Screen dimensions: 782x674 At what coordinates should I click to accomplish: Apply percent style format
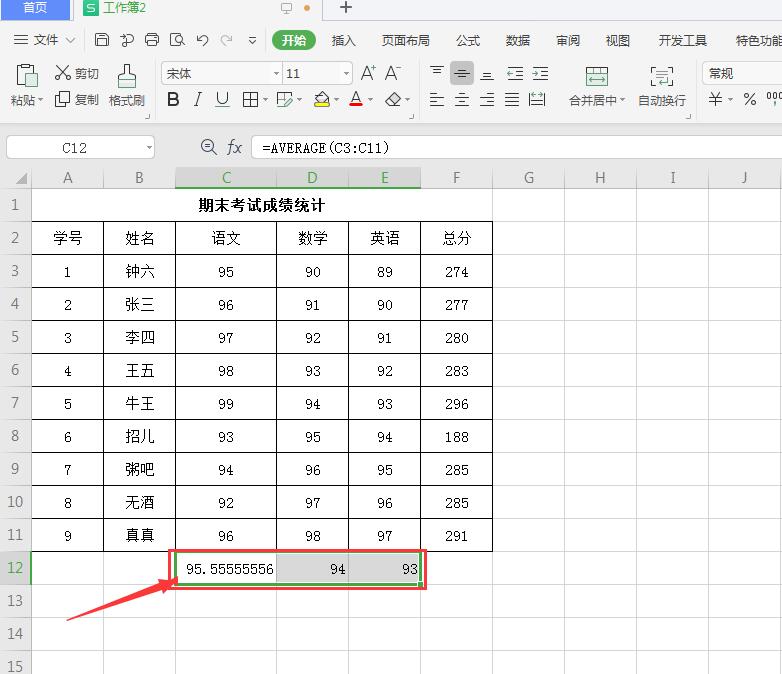pos(750,99)
